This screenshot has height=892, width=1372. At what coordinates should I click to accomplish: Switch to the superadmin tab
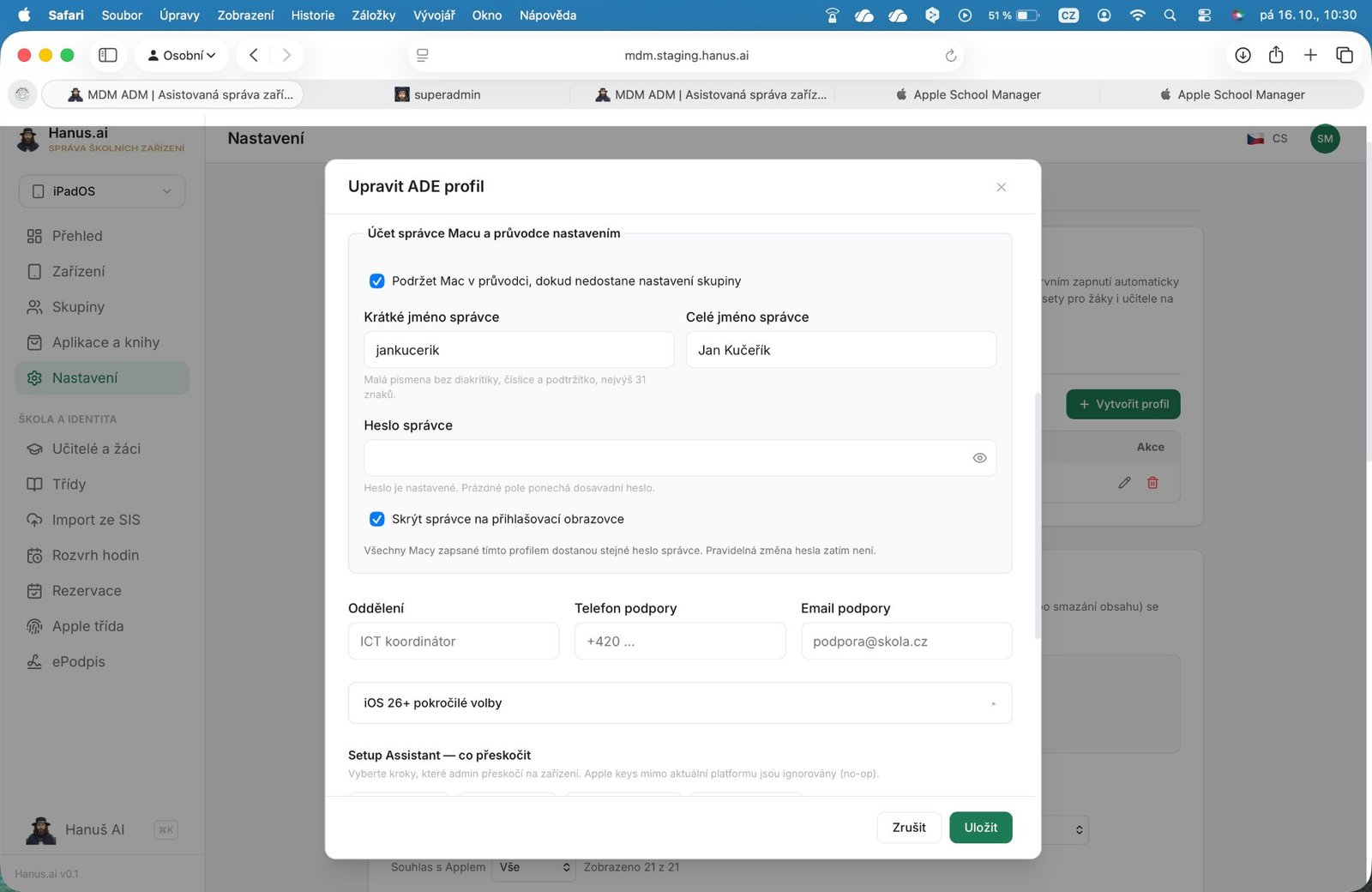437,95
